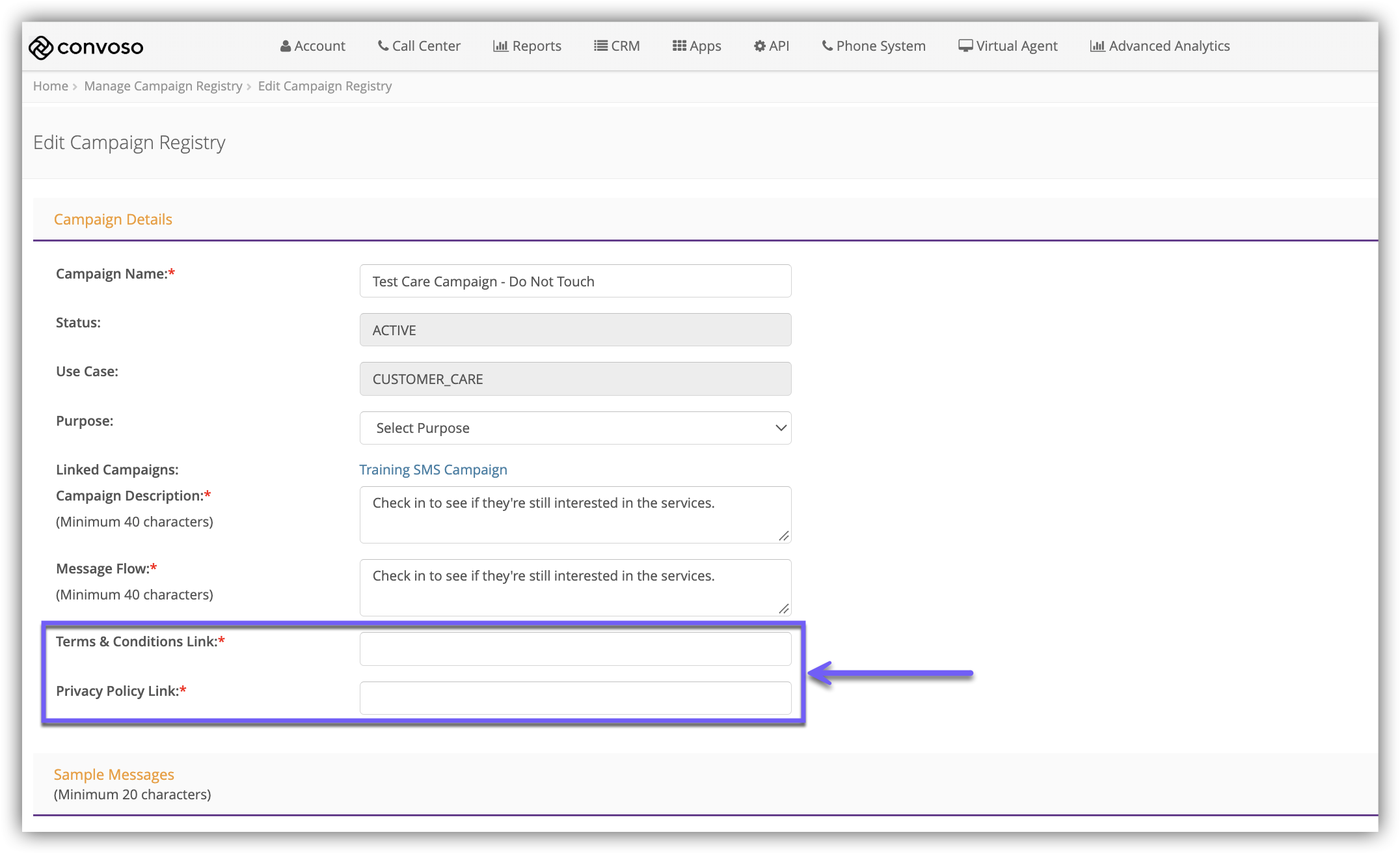The height and width of the screenshot is (854, 1400).
Task: Open the Phone System menu
Action: click(x=874, y=46)
